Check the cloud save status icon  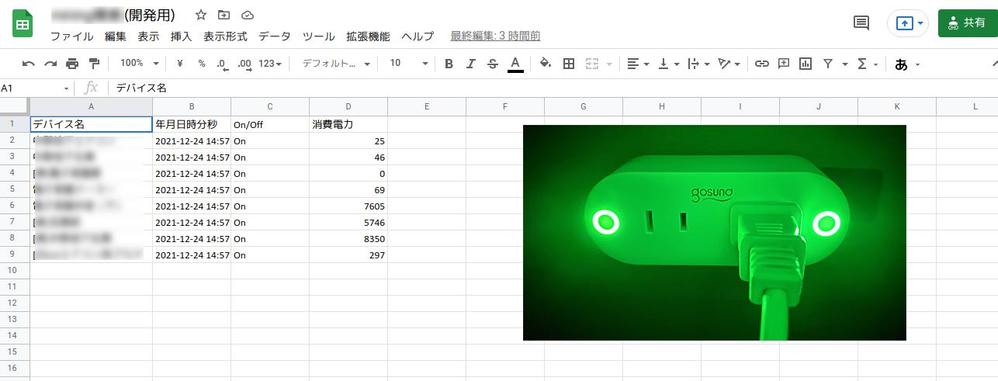point(248,15)
